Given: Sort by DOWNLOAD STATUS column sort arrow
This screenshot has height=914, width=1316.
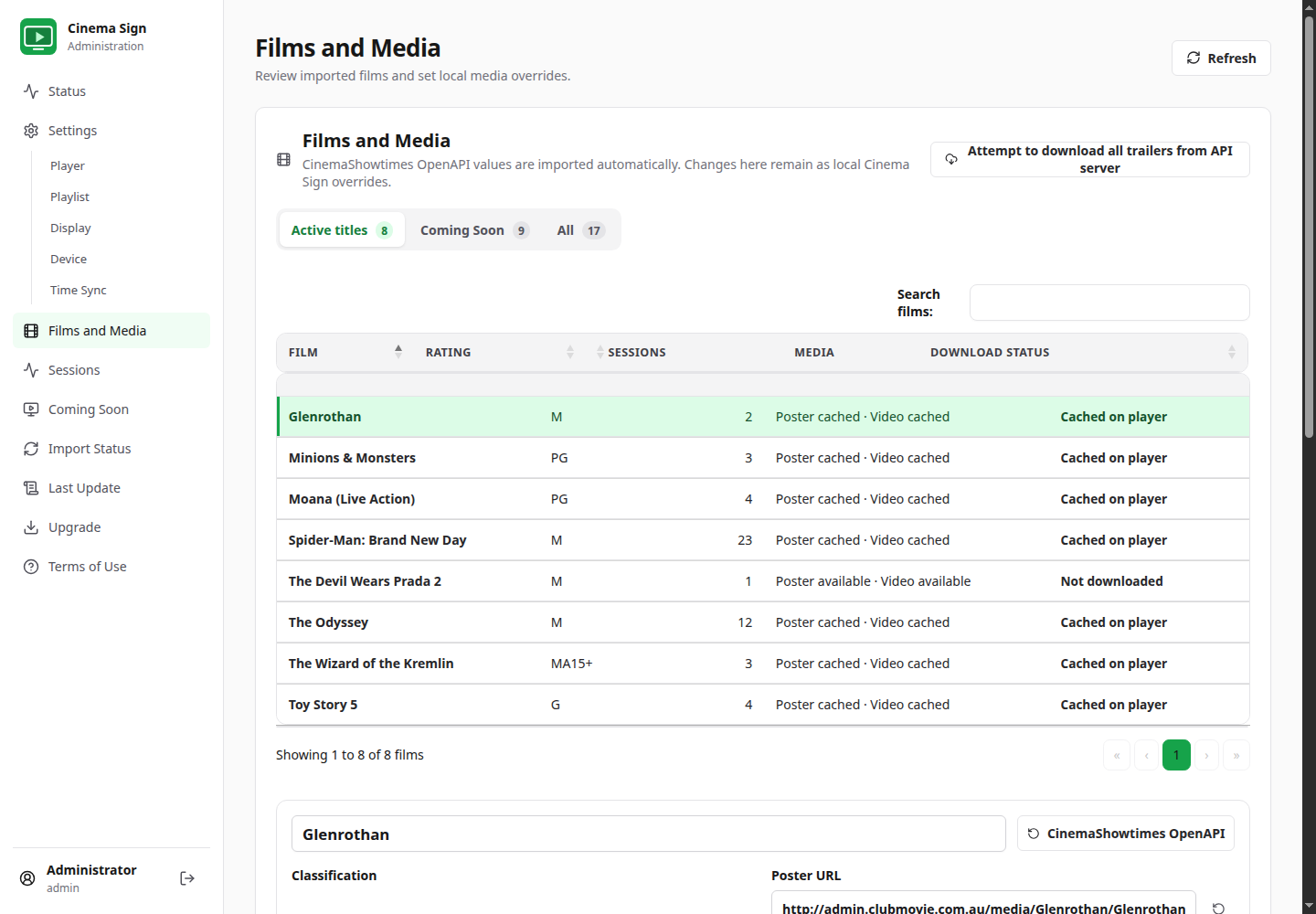Looking at the screenshot, I should (1232, 352).
